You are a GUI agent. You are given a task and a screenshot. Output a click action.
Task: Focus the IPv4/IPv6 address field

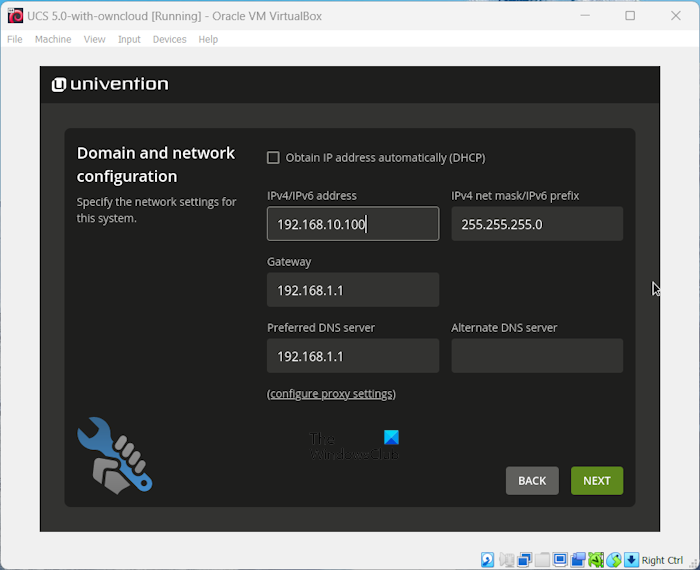click(353, 224)
